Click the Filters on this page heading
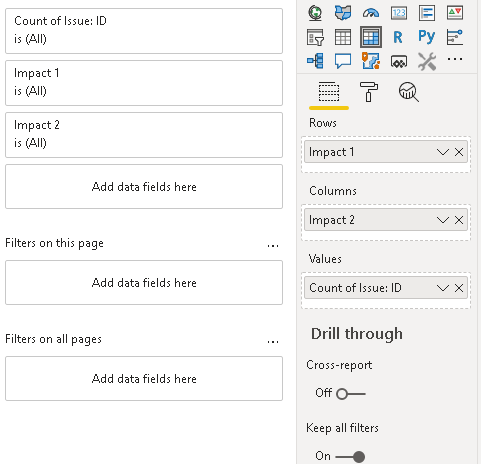 (x=54, y=243)
